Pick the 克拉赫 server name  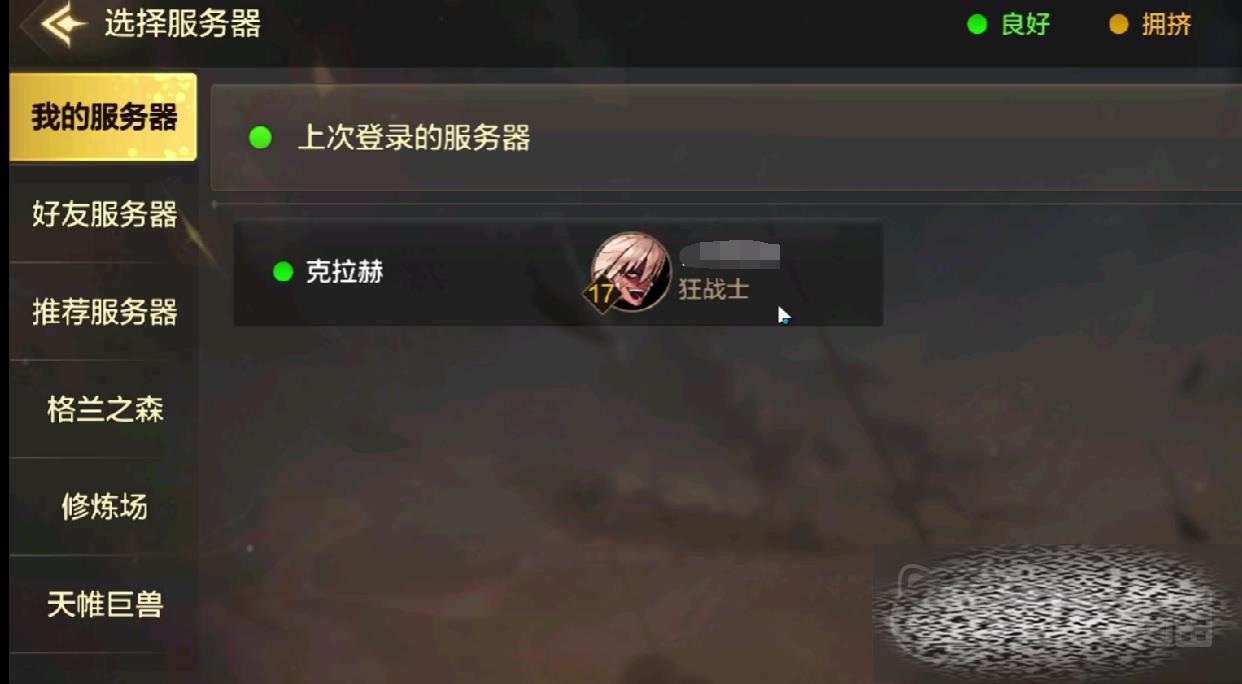coord(344,272)
